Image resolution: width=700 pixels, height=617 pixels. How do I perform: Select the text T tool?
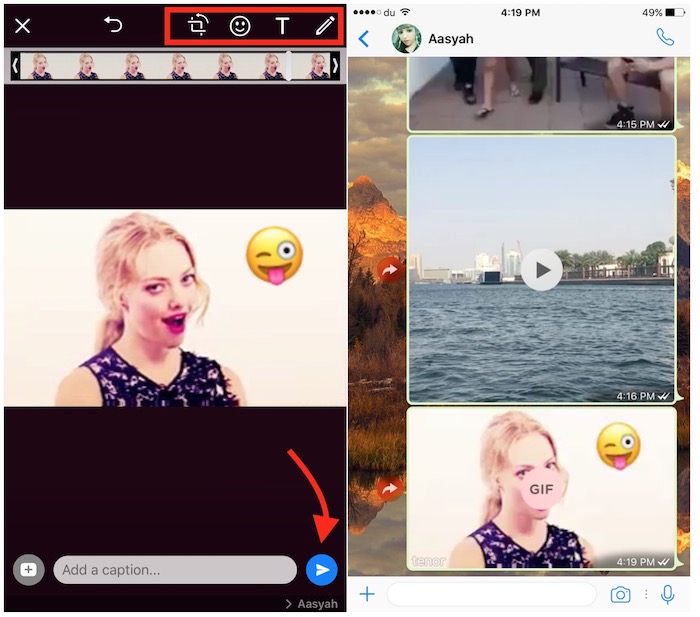pos(282,26)
